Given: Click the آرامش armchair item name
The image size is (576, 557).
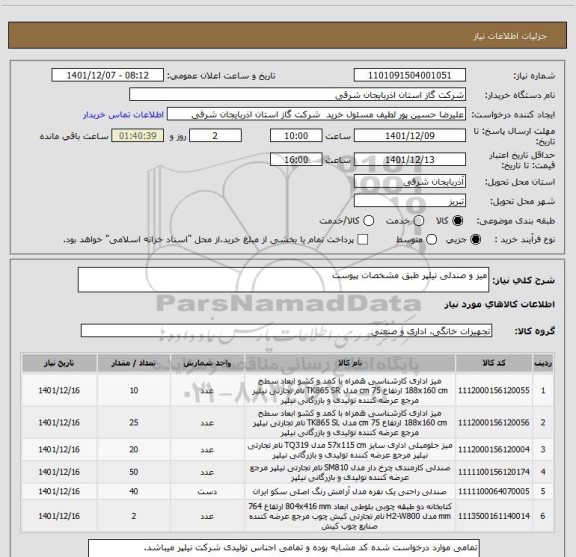Looking at the screenshot, I should [x=350, y=492].
